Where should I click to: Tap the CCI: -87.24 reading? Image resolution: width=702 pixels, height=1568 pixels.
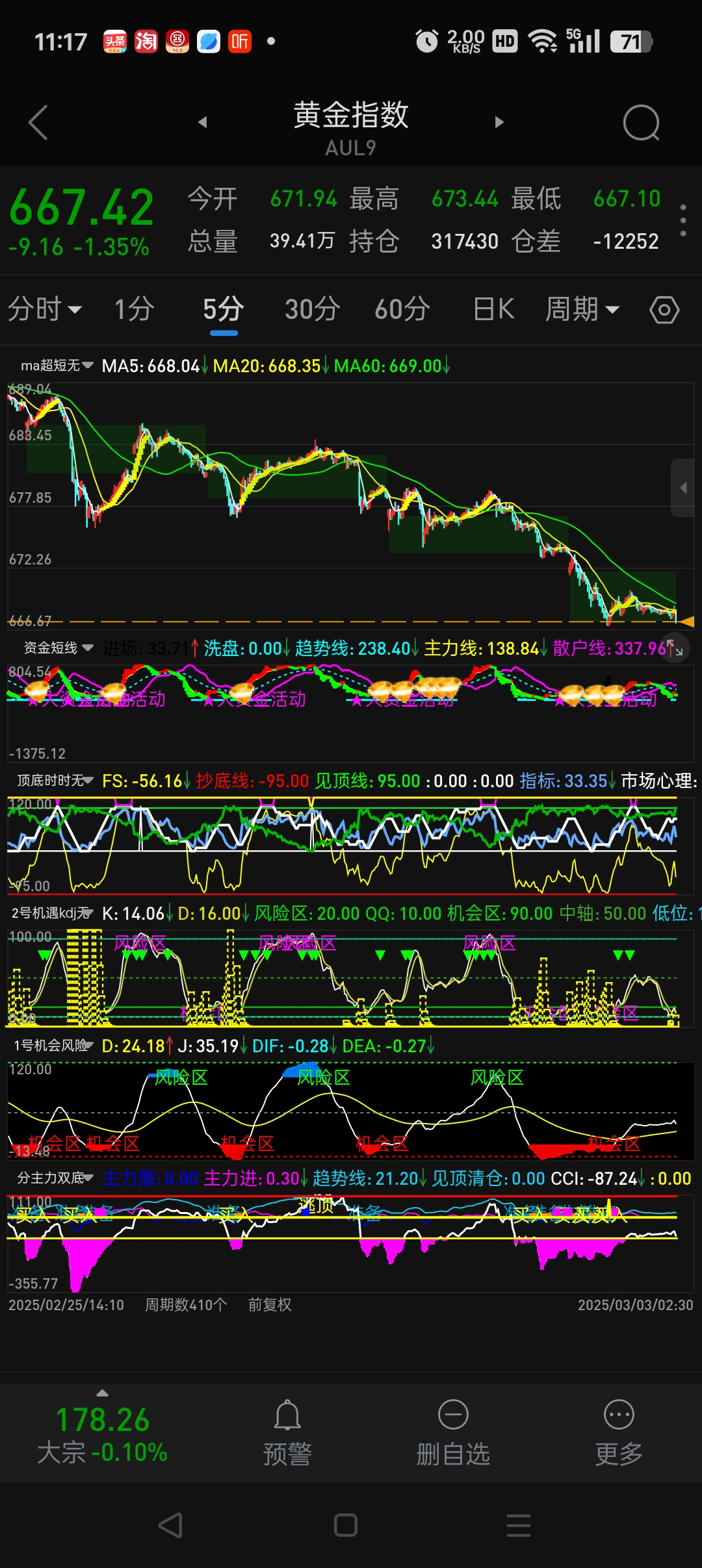(x=594, y=1178)
